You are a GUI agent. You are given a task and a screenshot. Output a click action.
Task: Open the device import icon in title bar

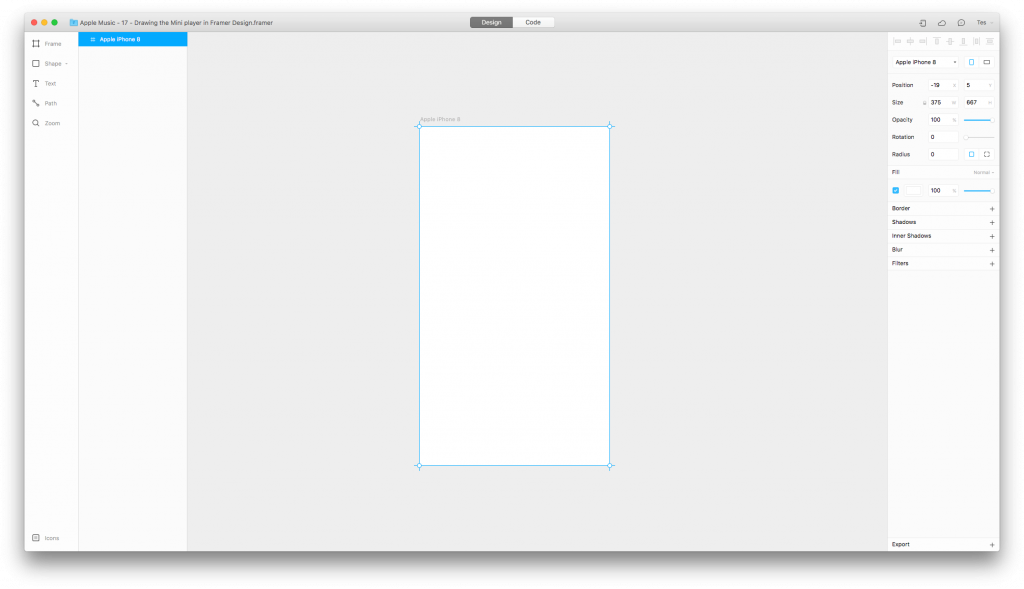(923, 23)
